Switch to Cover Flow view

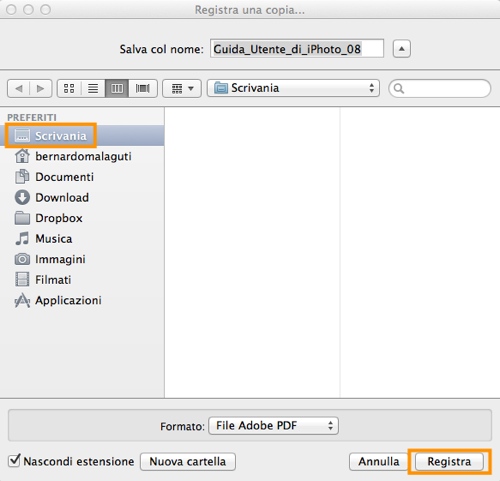(x=143, y=89)
